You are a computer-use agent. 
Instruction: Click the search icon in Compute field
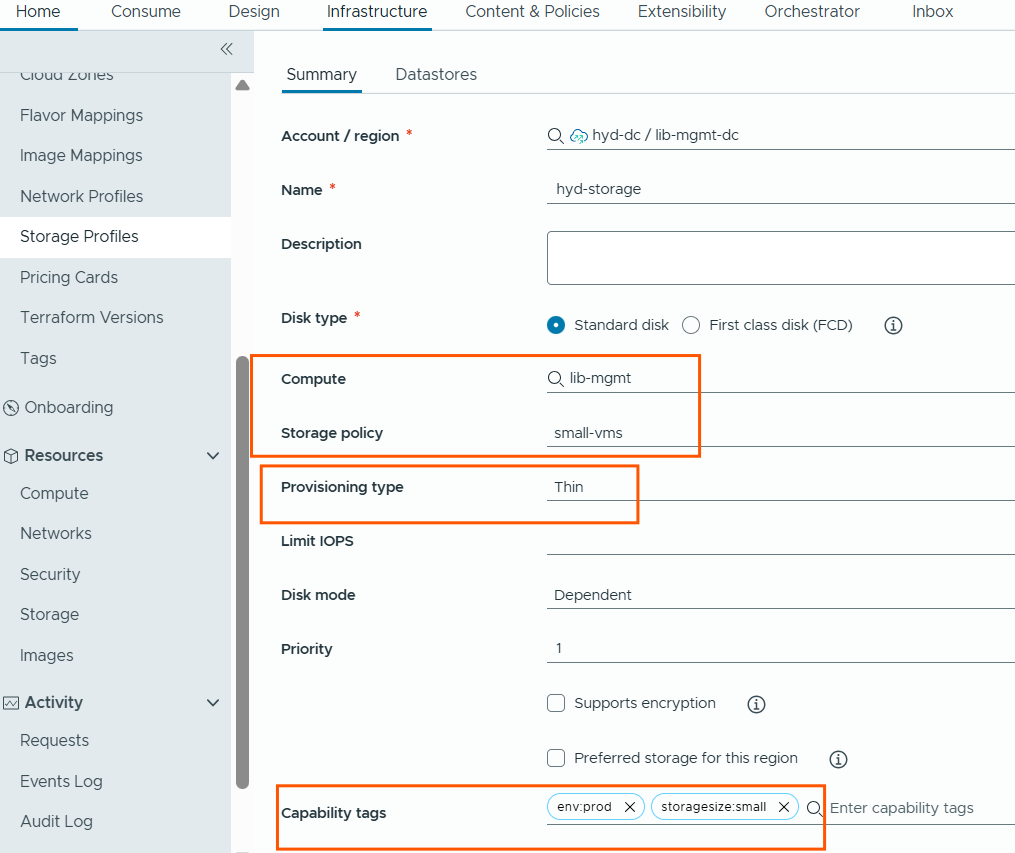pos(555,379)
